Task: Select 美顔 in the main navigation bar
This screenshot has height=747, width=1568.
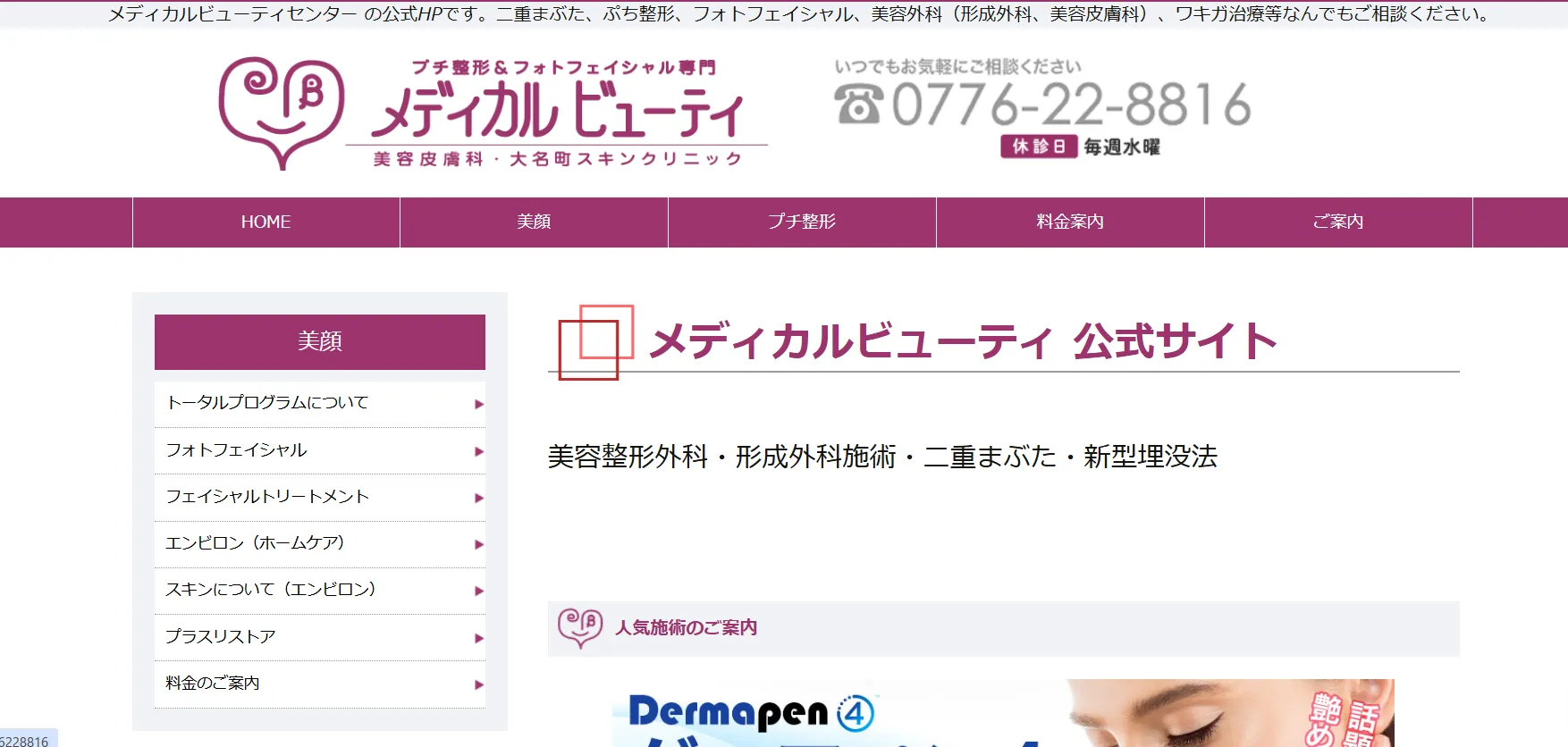Action: pos(534,222)
